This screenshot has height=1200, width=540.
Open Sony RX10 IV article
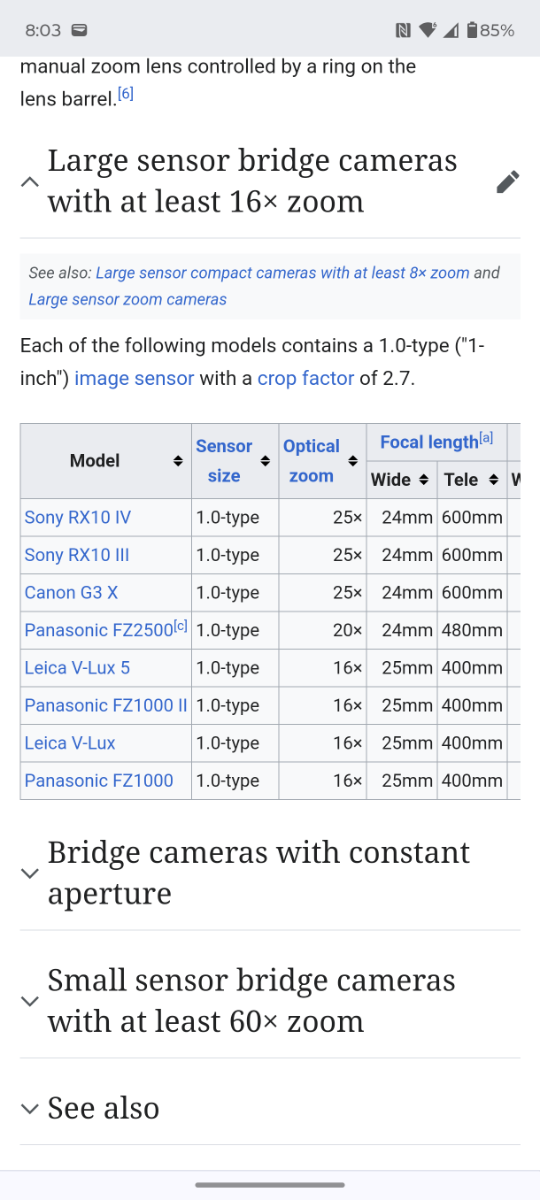77,517
